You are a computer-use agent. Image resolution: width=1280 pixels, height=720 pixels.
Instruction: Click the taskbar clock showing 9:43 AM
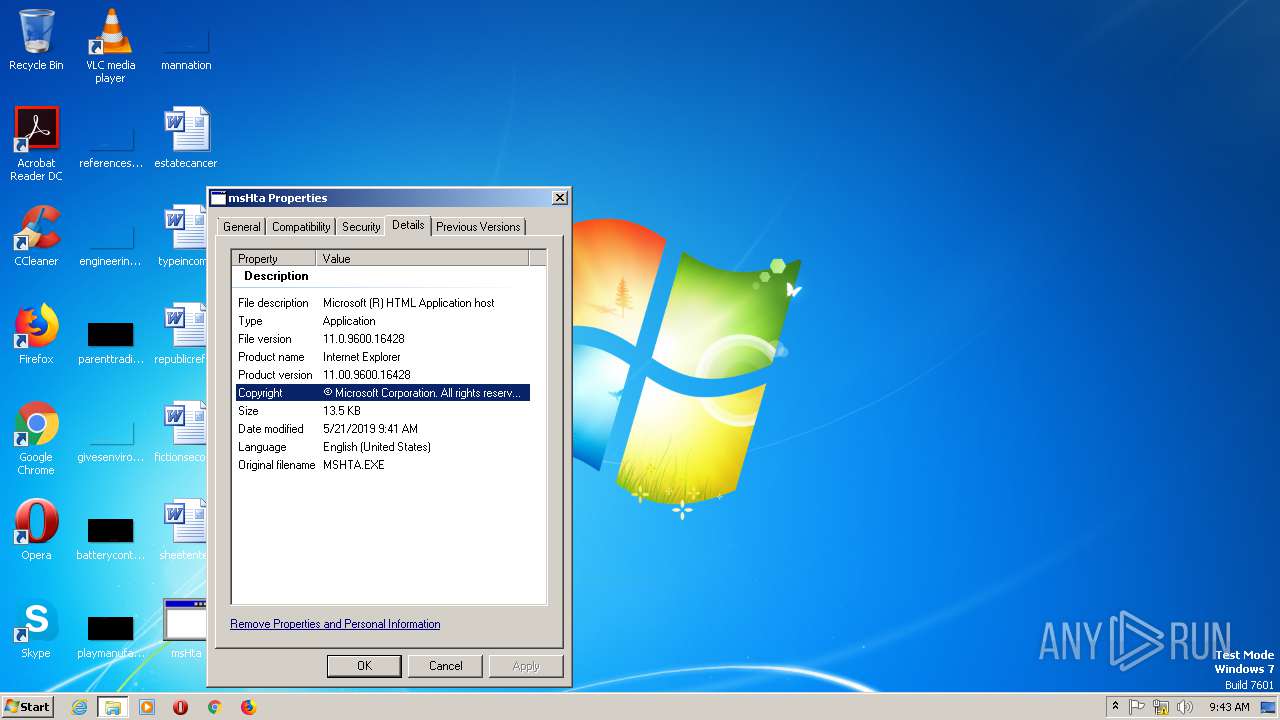(1229, 707)
